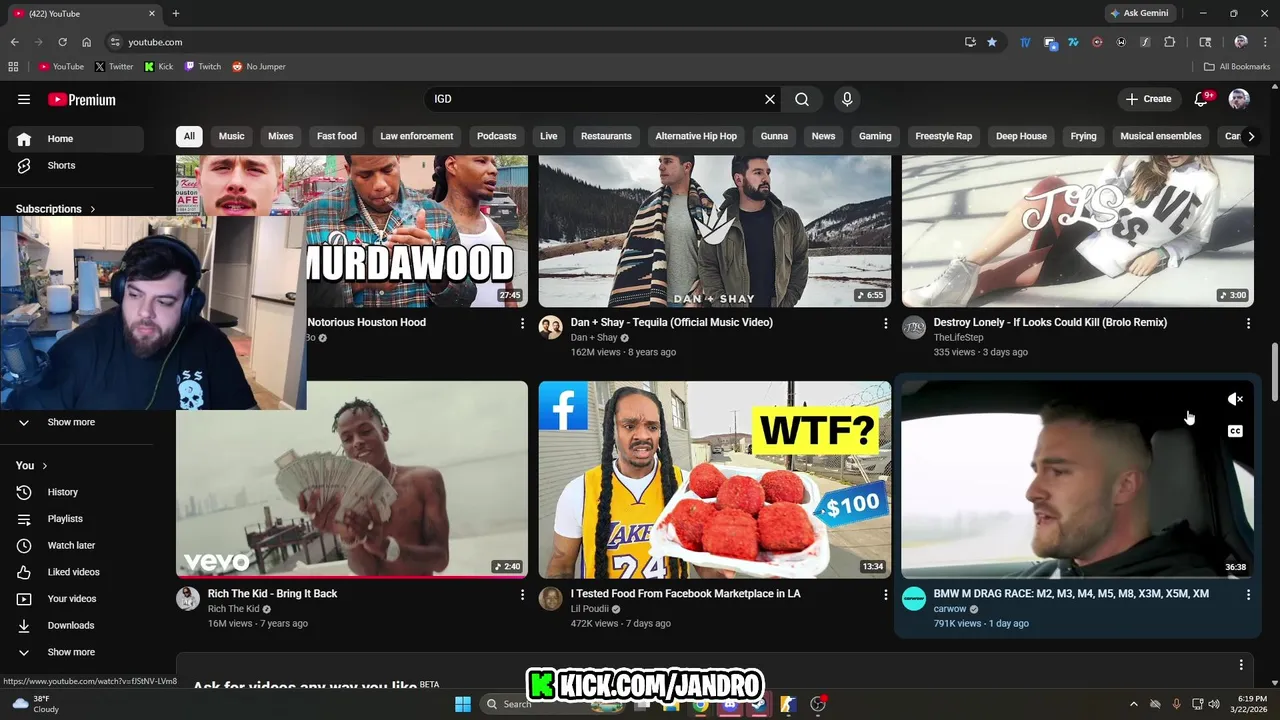
Task: Bookmark this page with the star
Action: point(992,42)
